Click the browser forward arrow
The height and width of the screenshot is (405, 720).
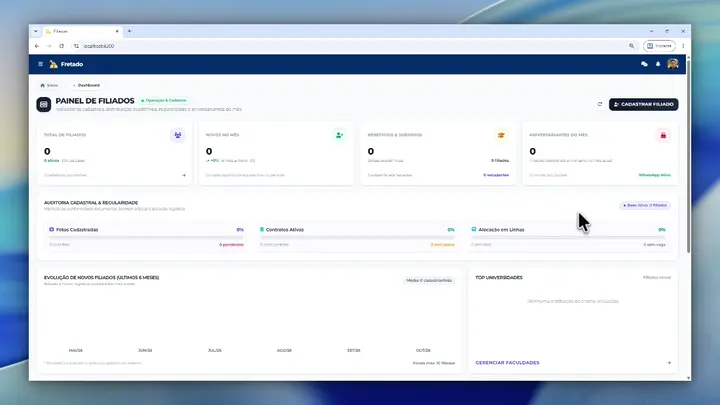[x=49, y=46]
